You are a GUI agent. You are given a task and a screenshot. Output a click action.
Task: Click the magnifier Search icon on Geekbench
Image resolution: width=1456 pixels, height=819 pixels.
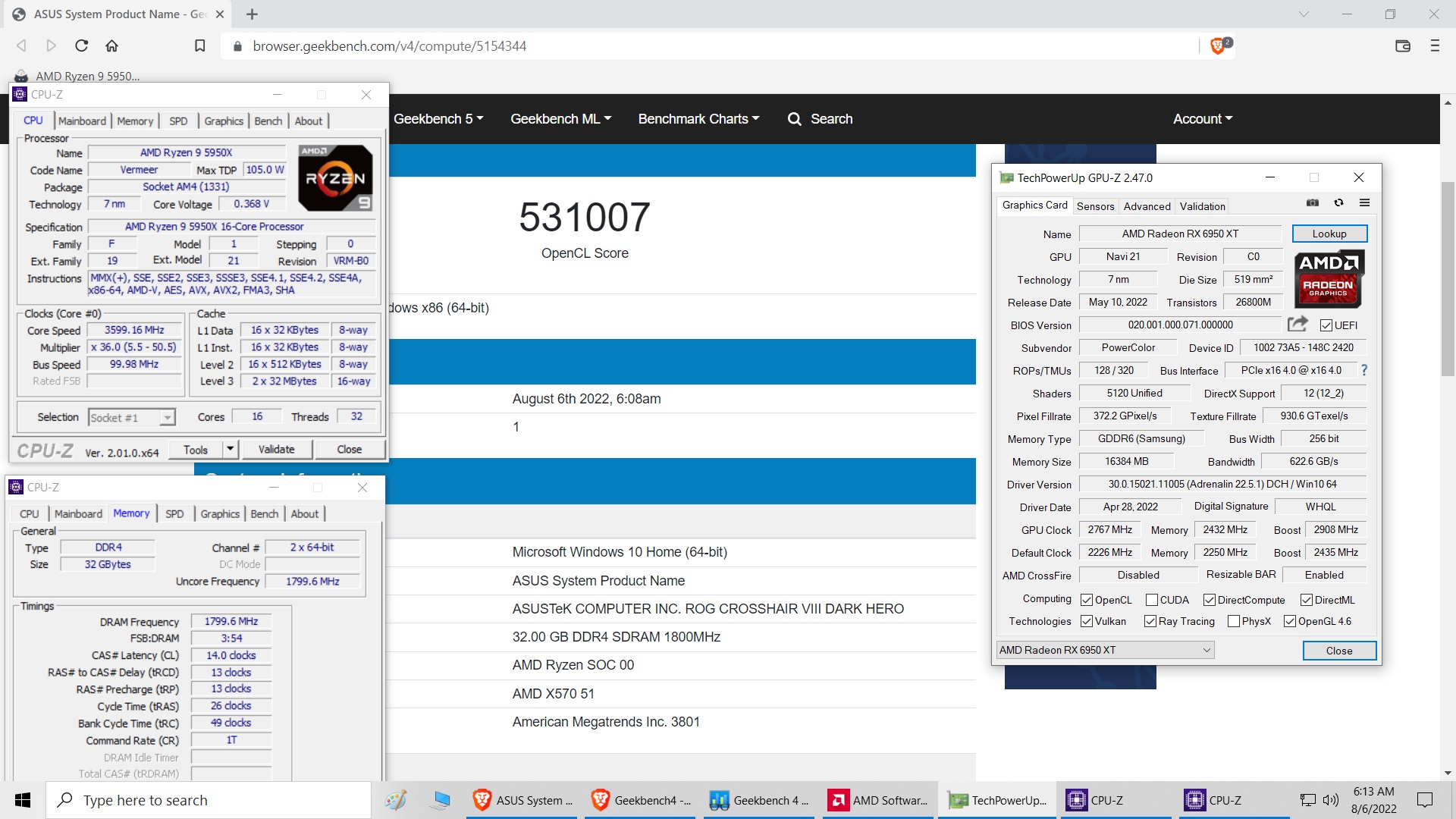pyautogui.click(x=794, y=119)
